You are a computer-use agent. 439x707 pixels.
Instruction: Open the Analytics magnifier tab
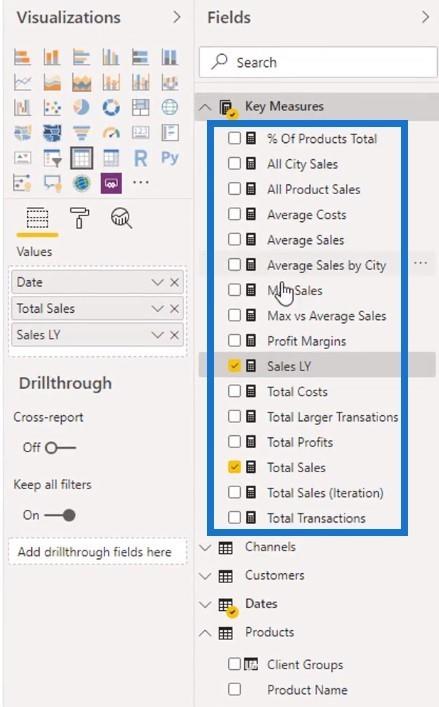point(121,218)
